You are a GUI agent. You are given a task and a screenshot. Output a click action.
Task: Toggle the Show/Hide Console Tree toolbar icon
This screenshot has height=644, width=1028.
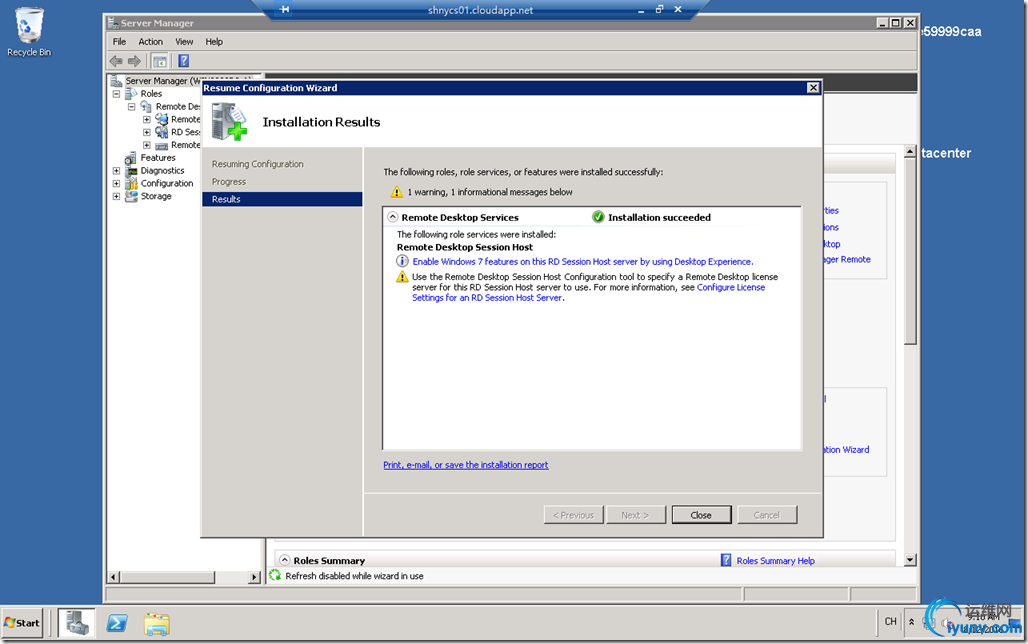pos(160,61)
